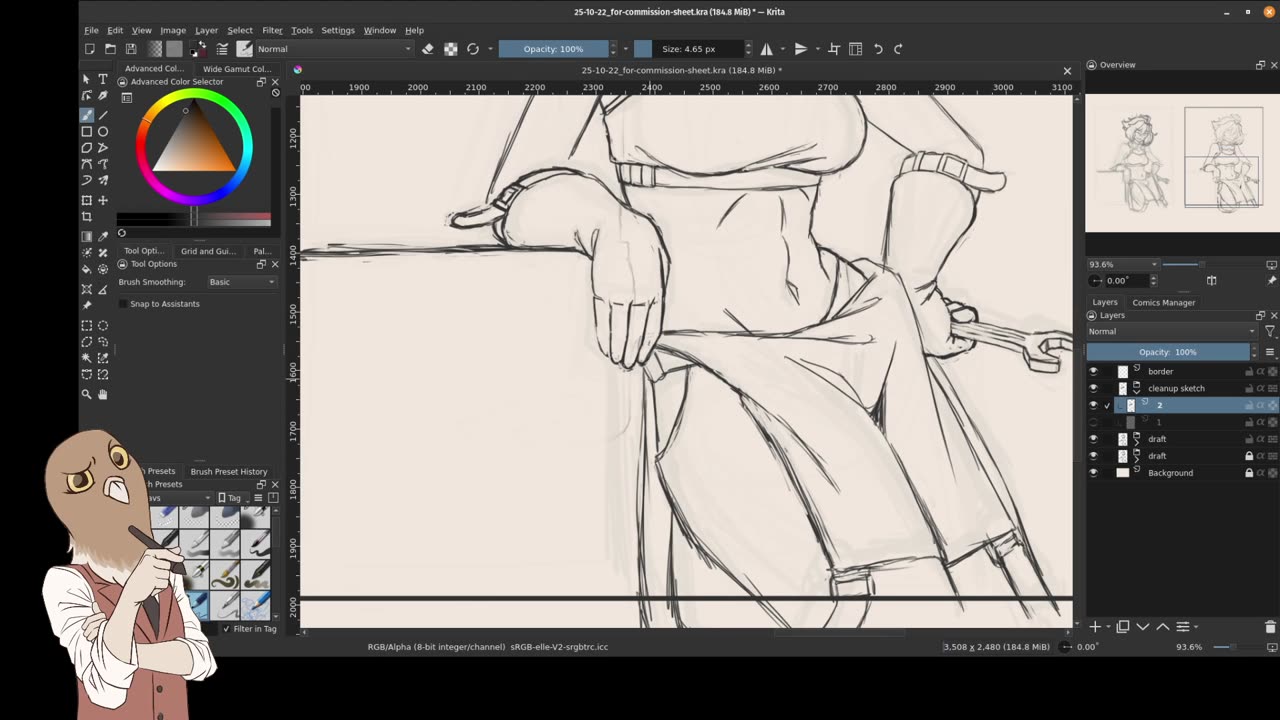Select the Assistant tool

(x=87, y=289)
